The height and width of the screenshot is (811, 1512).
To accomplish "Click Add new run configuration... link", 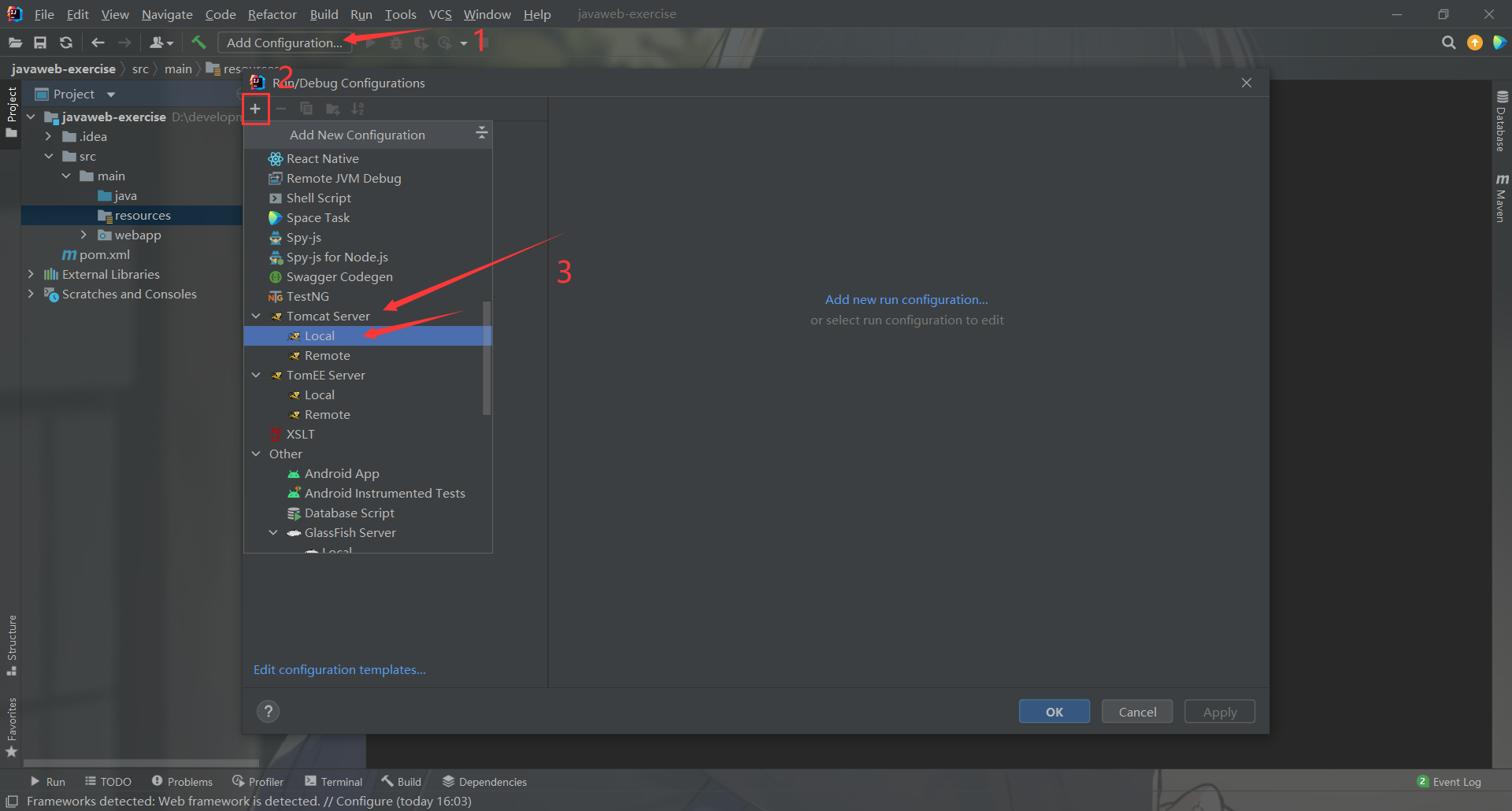I will click(x=906, y=300).
